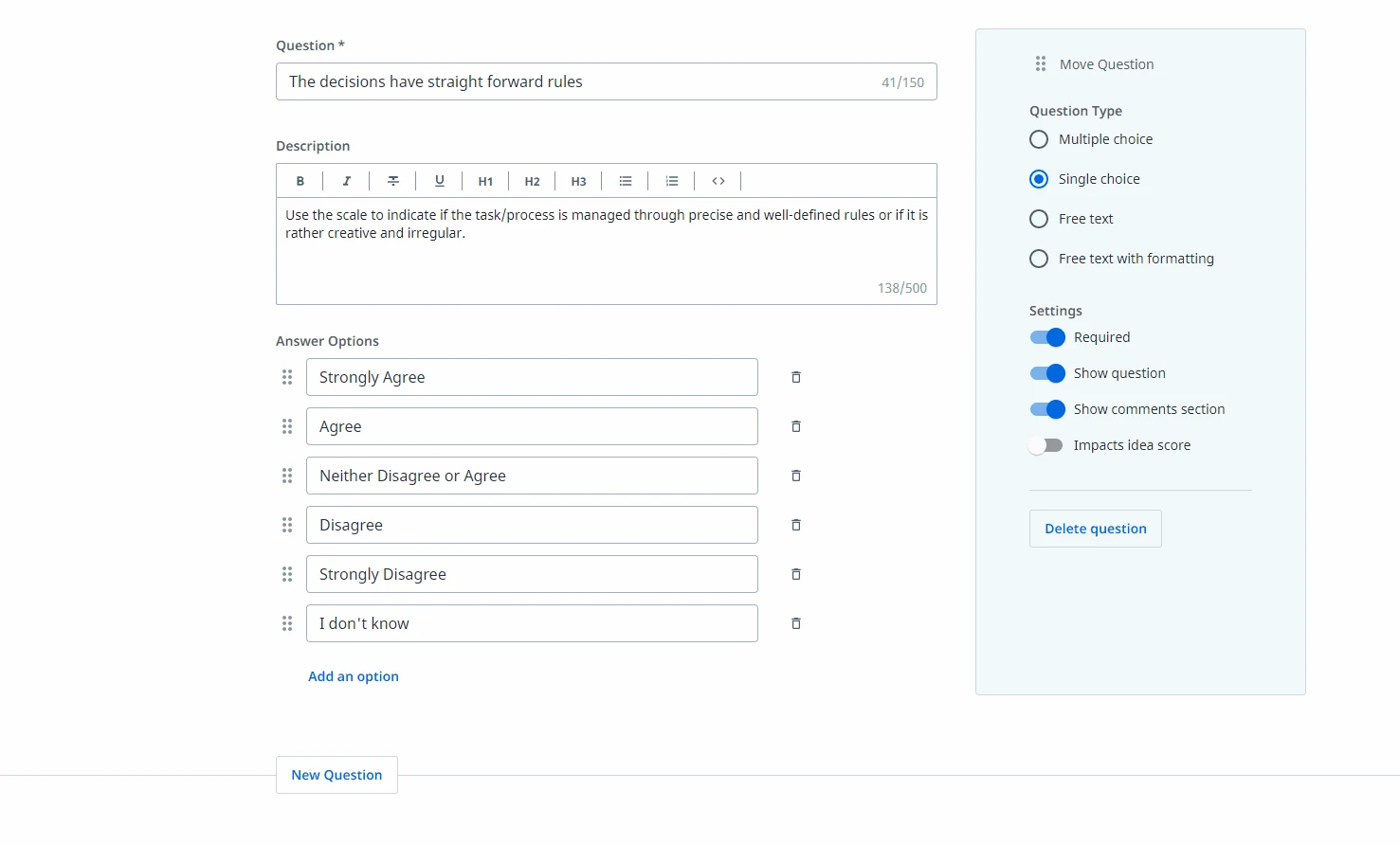
Task: Edit the Agree answer field
Action: (x=532, y=426)
